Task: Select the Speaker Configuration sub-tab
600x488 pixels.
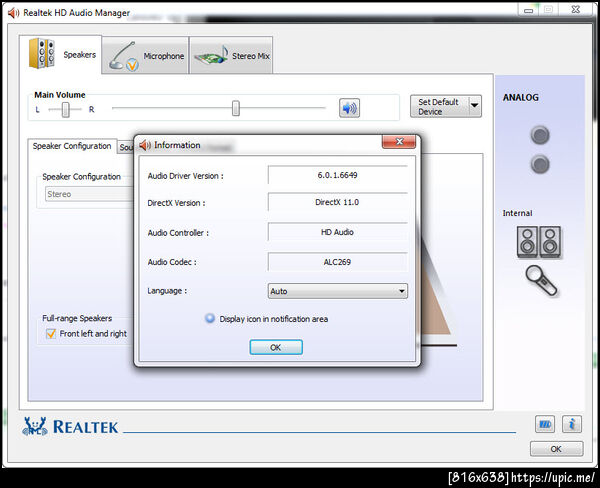Action: [x=72, y=146]
